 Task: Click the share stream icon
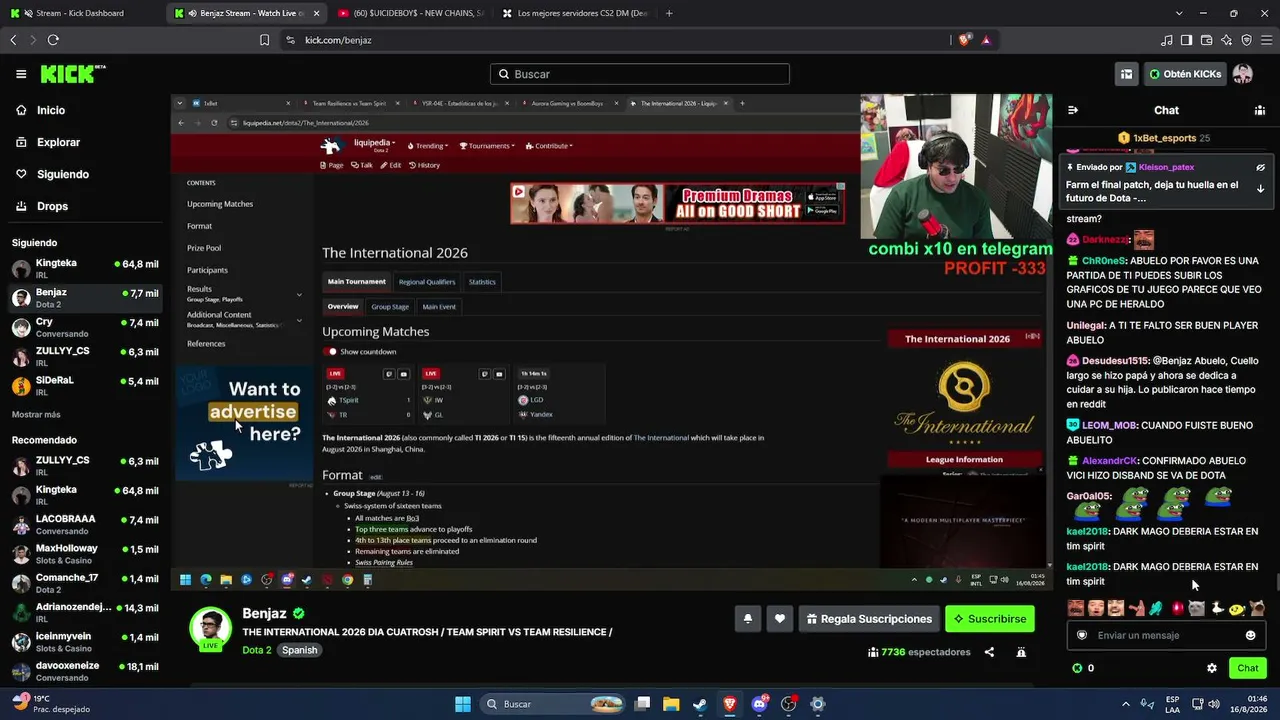[989, 652]
